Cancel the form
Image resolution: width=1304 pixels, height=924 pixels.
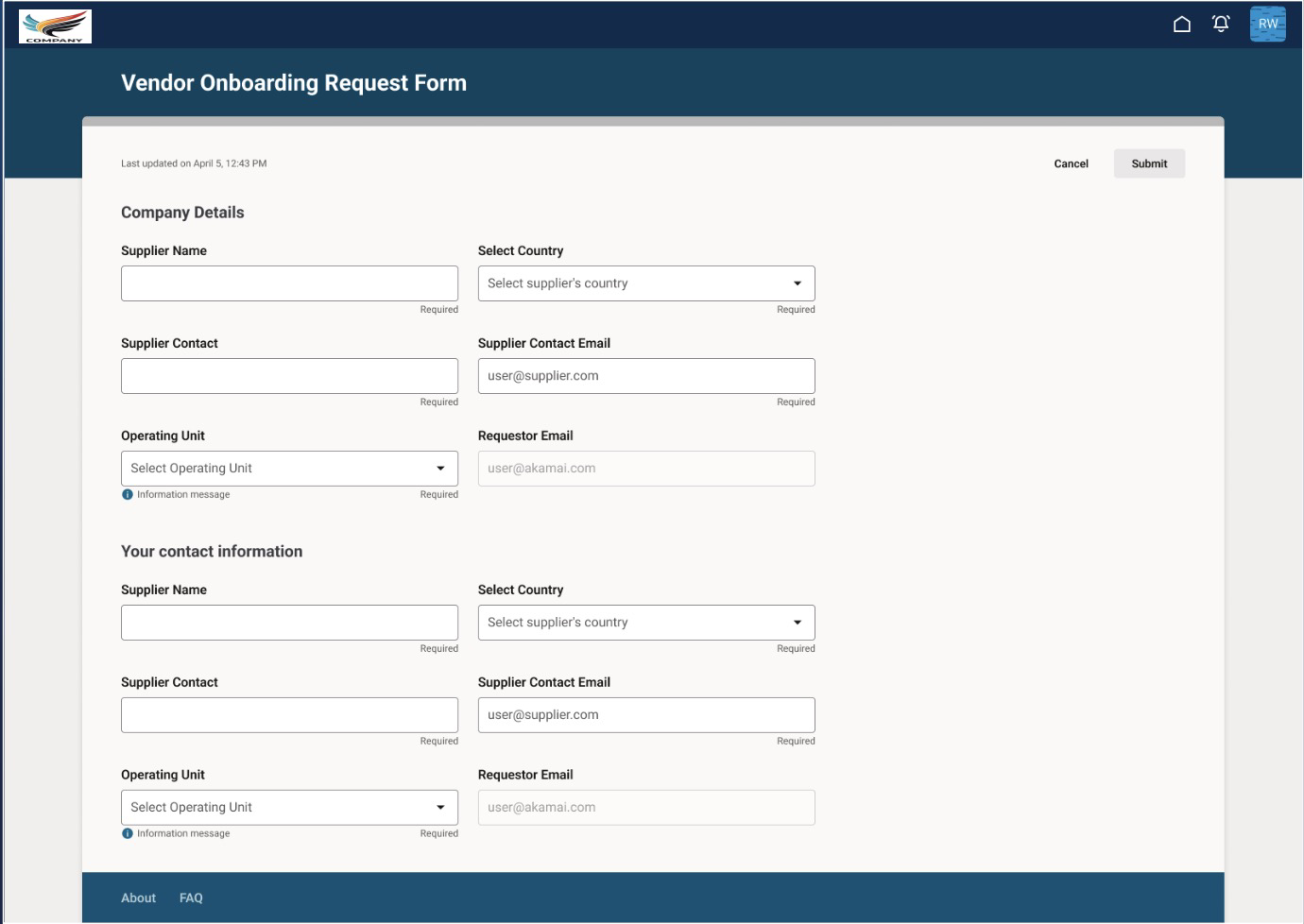click(x=1070, y=163)
